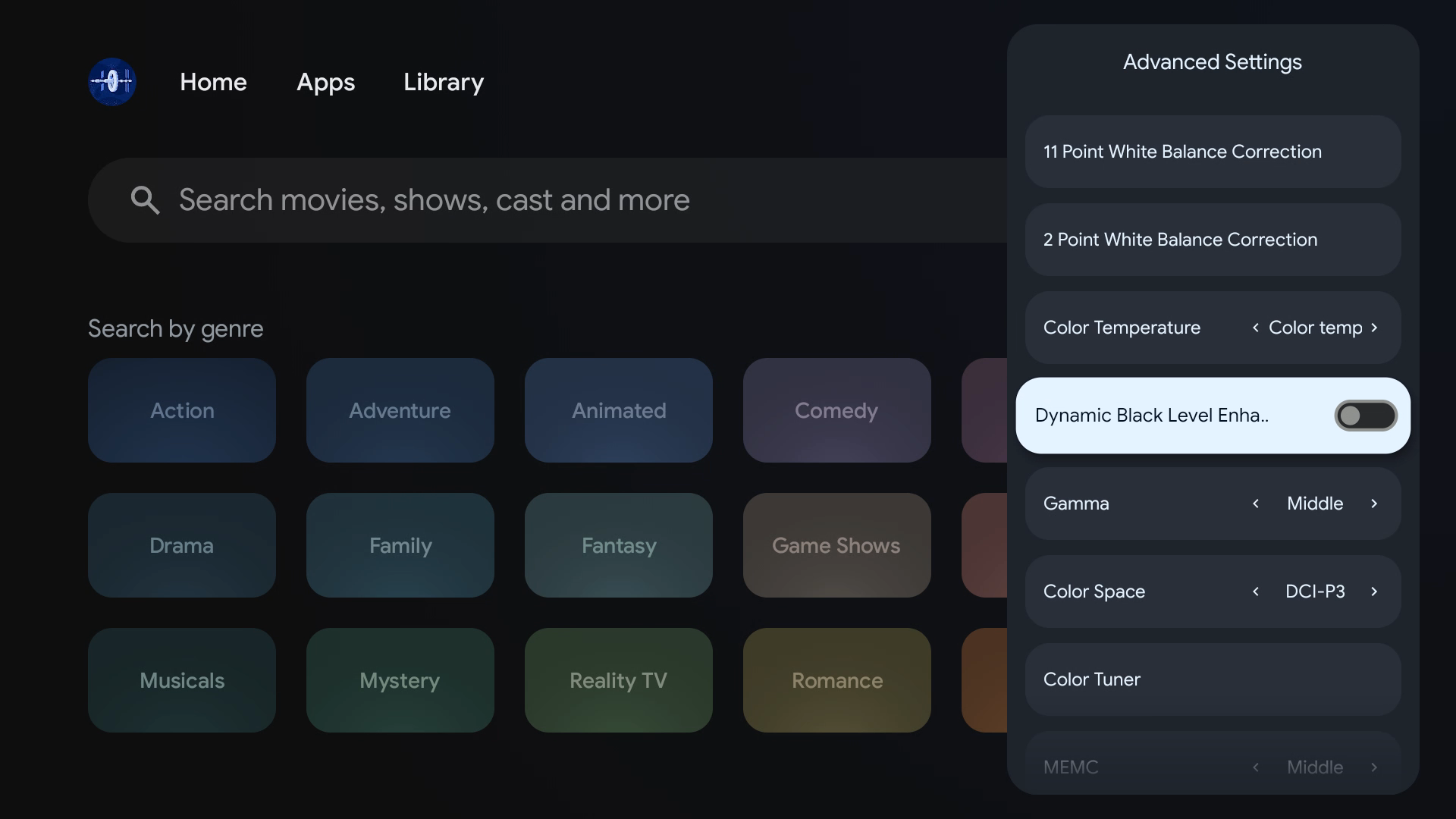This screenshot has width=1456, height=819.
Task: Click the profile avatar icon
Action: pyautogui.click(x=112, y=82)
